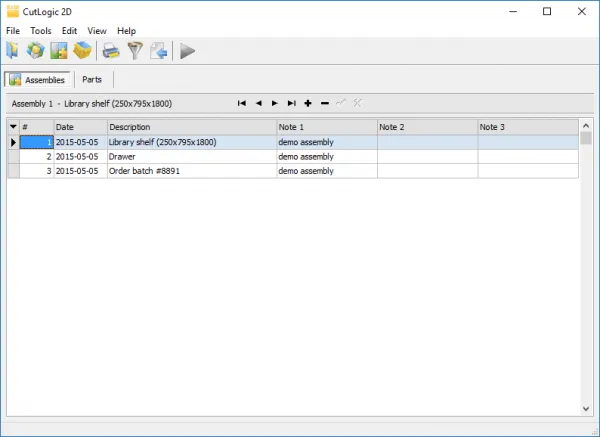Open the grid column selector dropdown arrow
The image size is (600, 437).
pos(13,127)
